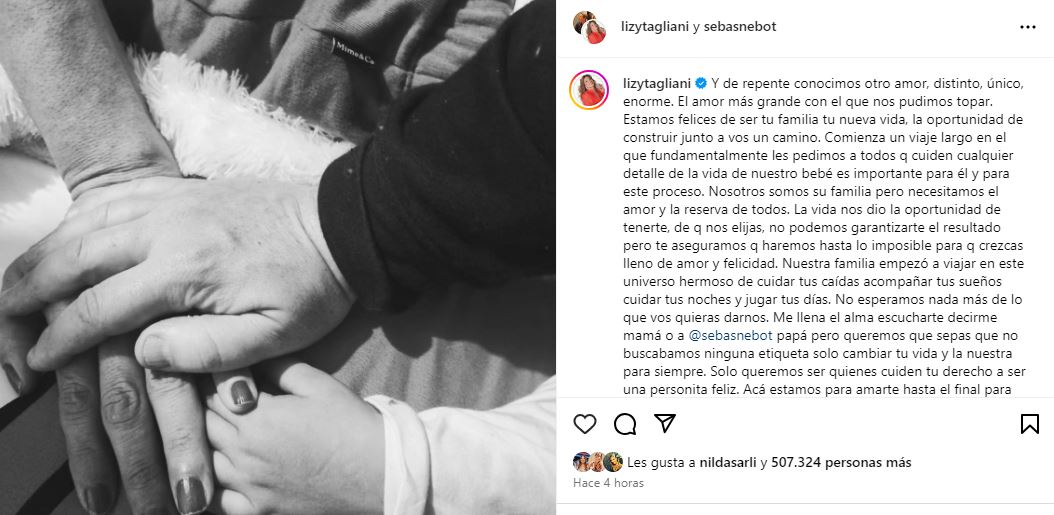Like the post with the heart icon
Image resolution: width=1054 pixels, height=515 pixels.
[x=585, y=424]
